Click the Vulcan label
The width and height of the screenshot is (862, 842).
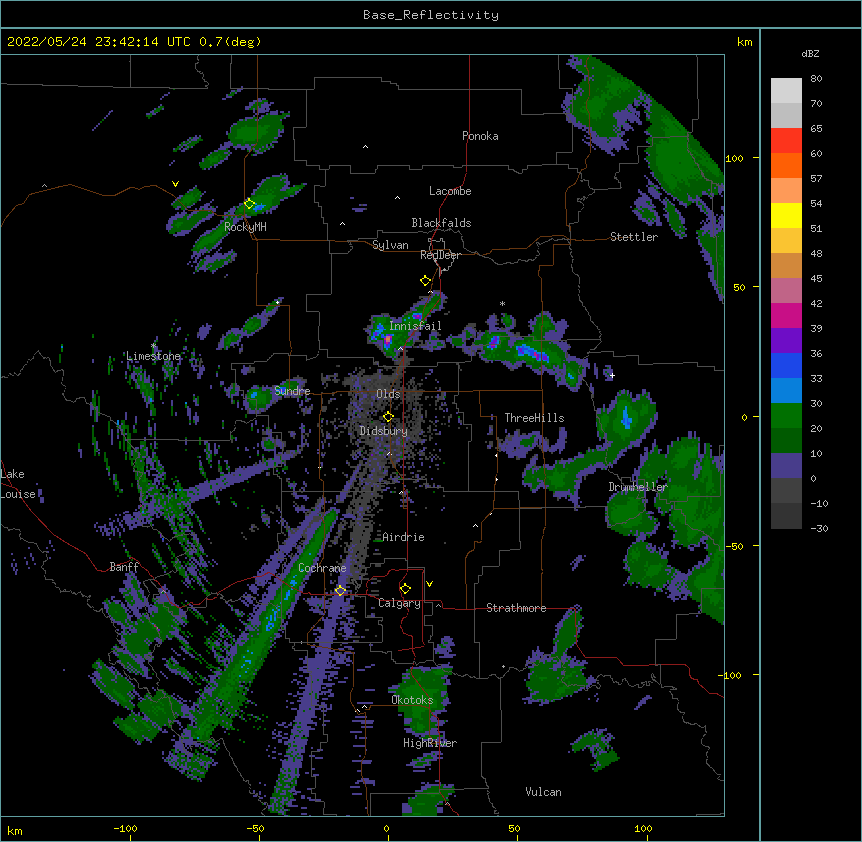(x=543, y=792)
